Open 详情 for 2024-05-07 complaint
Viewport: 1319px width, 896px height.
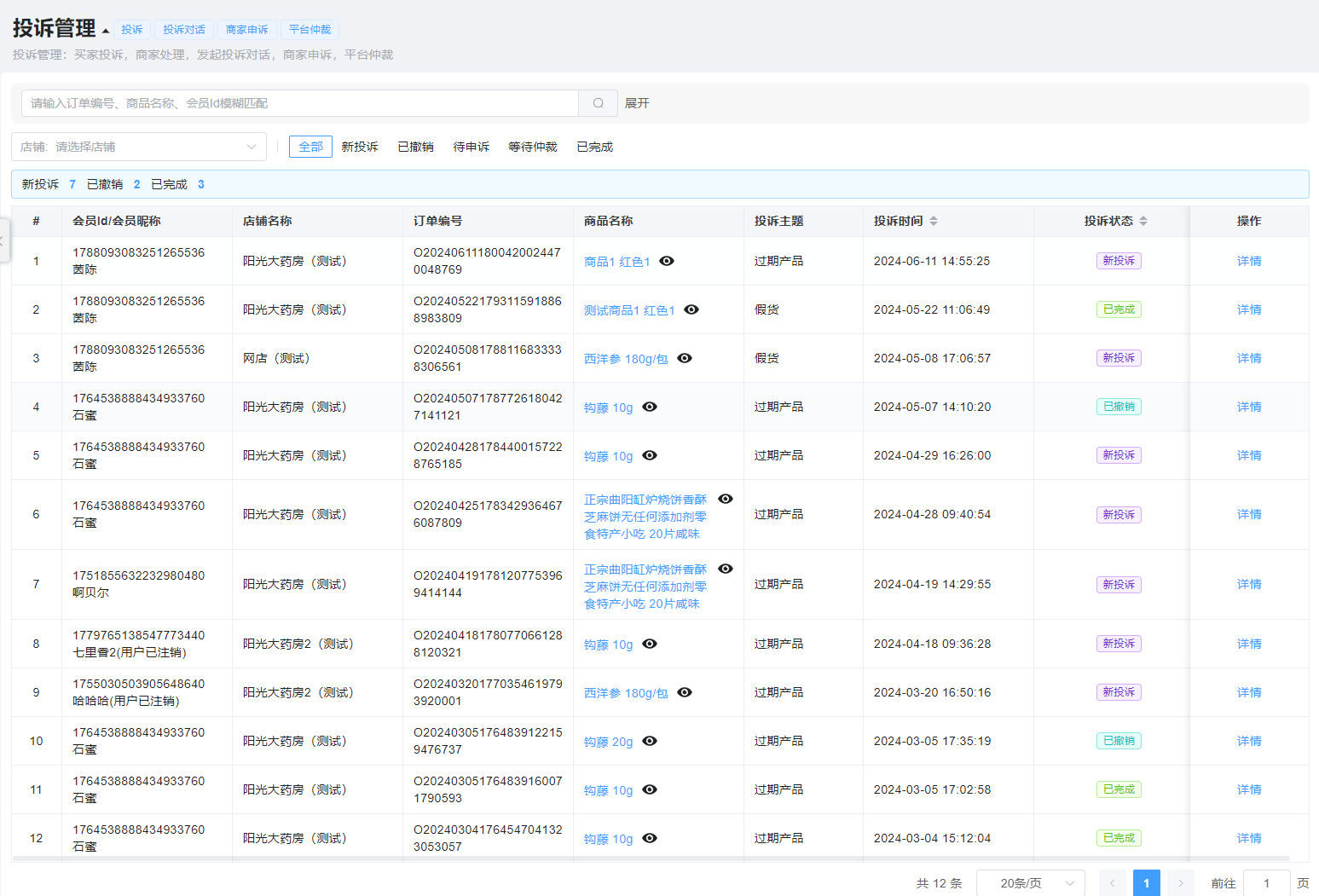click(1249, 407)
